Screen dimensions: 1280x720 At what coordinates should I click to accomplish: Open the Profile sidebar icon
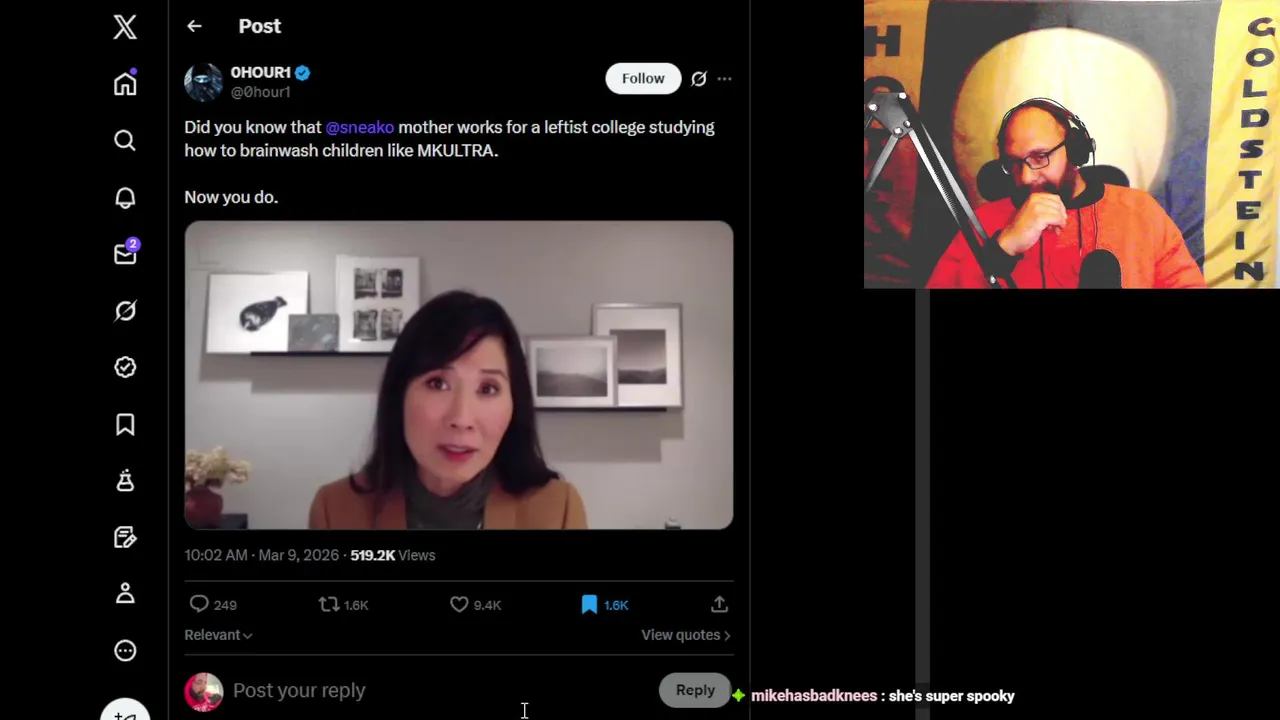click(x=125, y=594)
